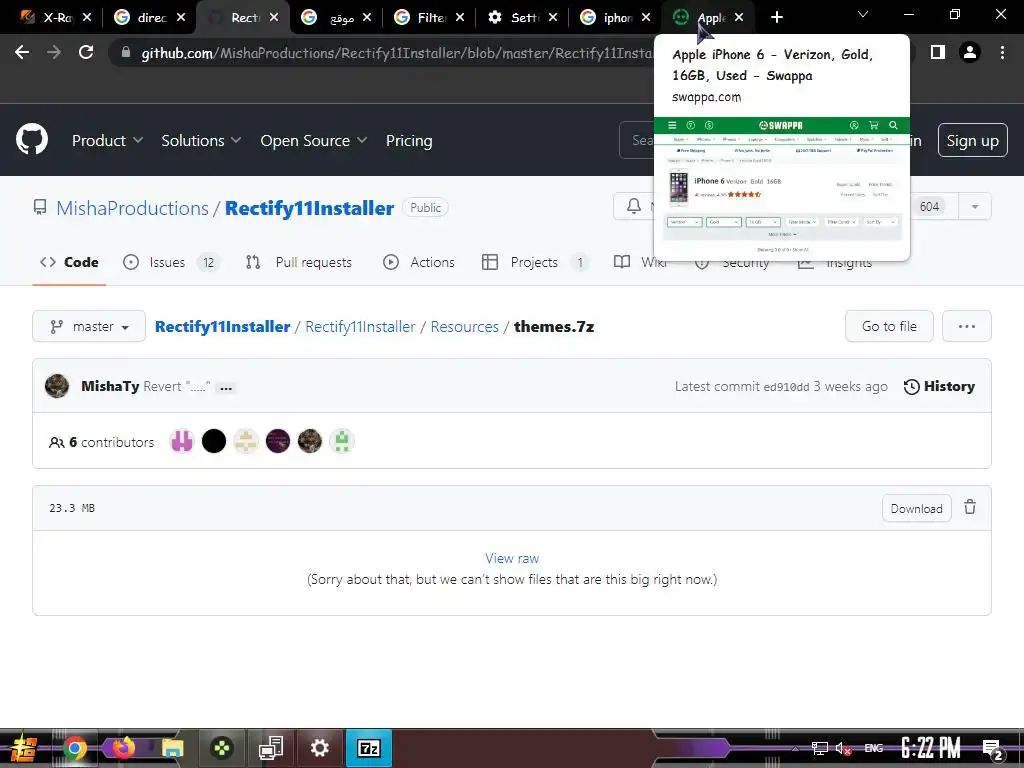Open Chrome three-dot menu
Screen dimensions: 1024x768
(x=1002, y=52)
